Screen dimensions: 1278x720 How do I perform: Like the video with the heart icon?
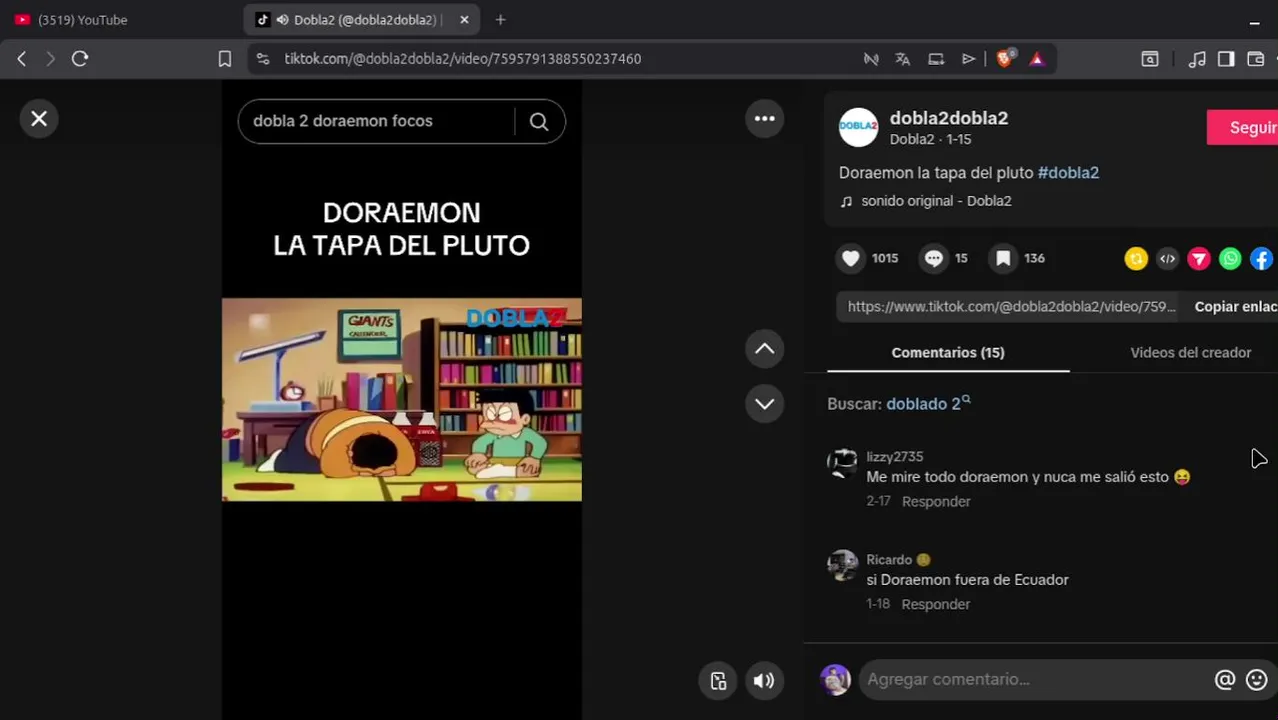pyautogui.click(x=850, y=258)
